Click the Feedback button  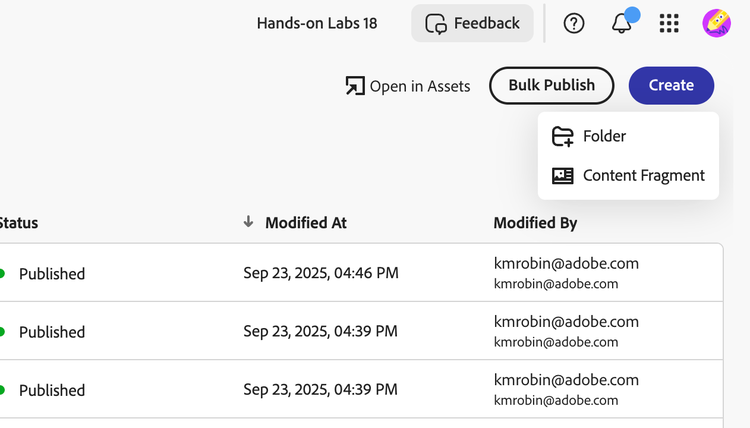[472, 23]
